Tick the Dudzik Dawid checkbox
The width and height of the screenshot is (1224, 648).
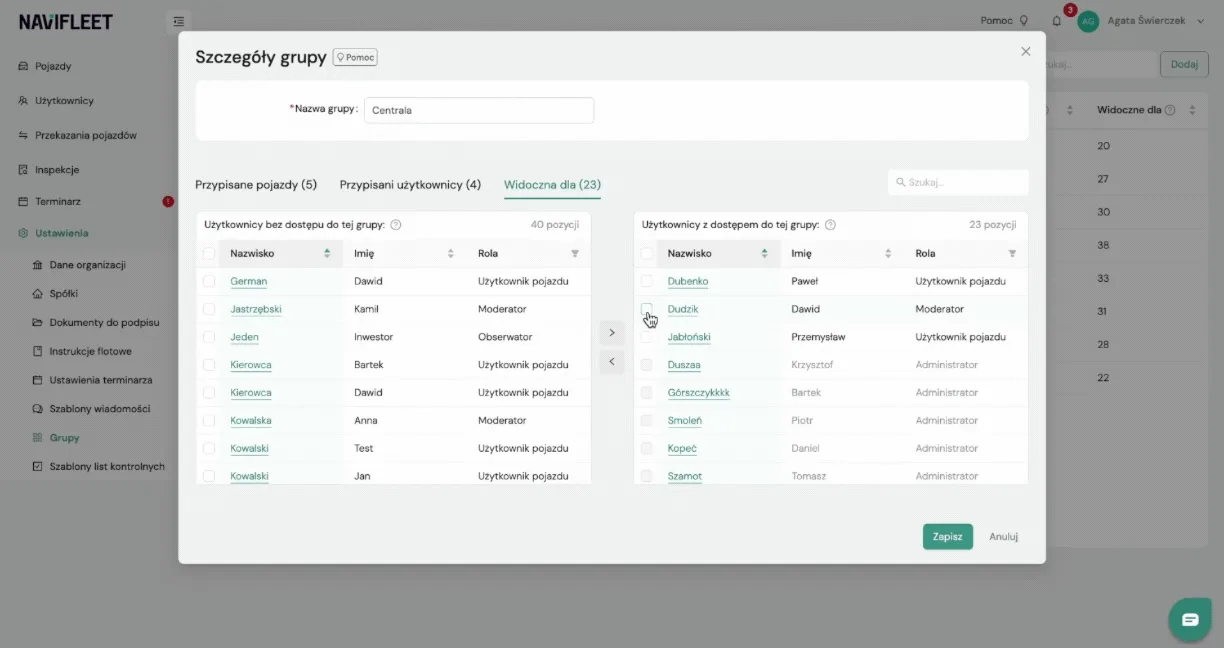pos(646,309)
